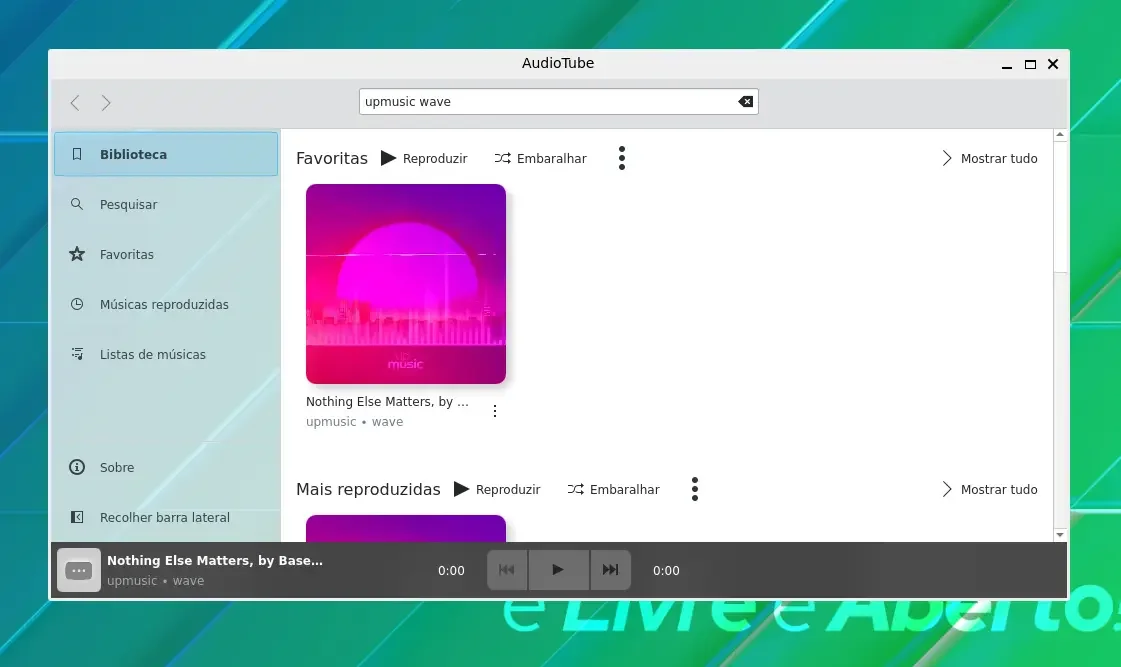Start playback with the play button
Viewport: 1121px width, 667px height.
click(558, 570)
